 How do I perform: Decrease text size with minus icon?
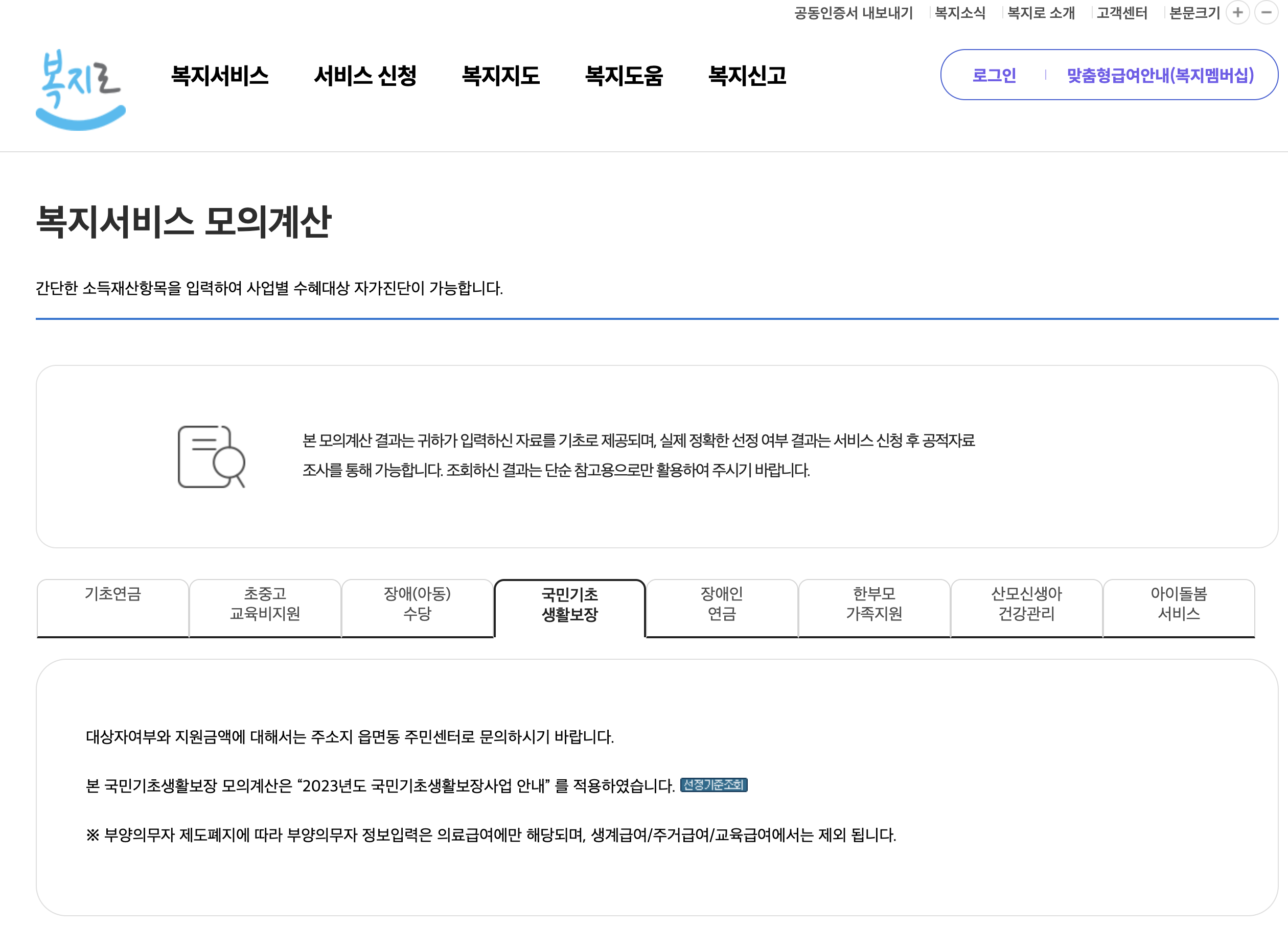pos(1266,12)
